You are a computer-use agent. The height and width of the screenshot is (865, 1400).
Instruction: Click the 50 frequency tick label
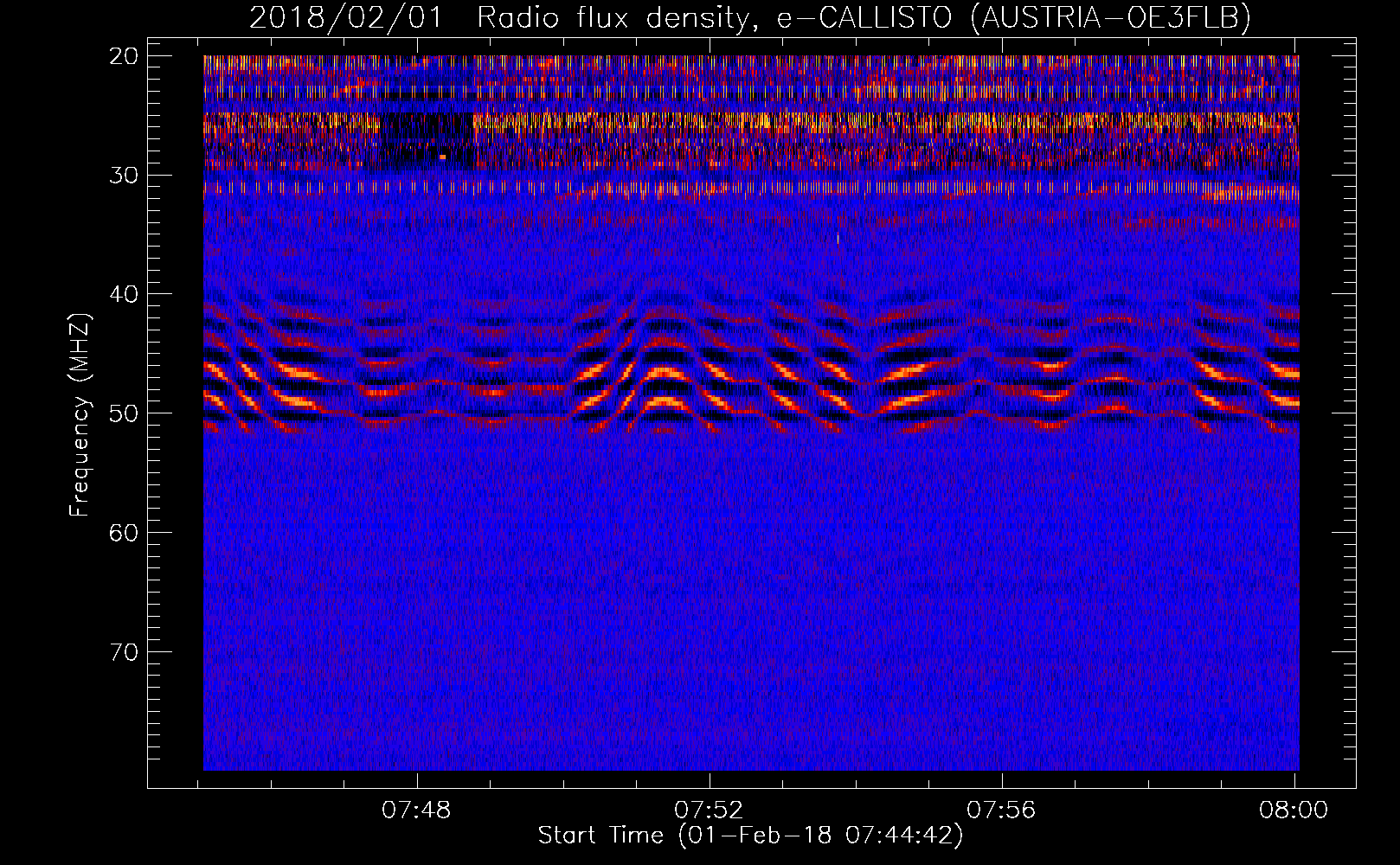tap(125, 413)
